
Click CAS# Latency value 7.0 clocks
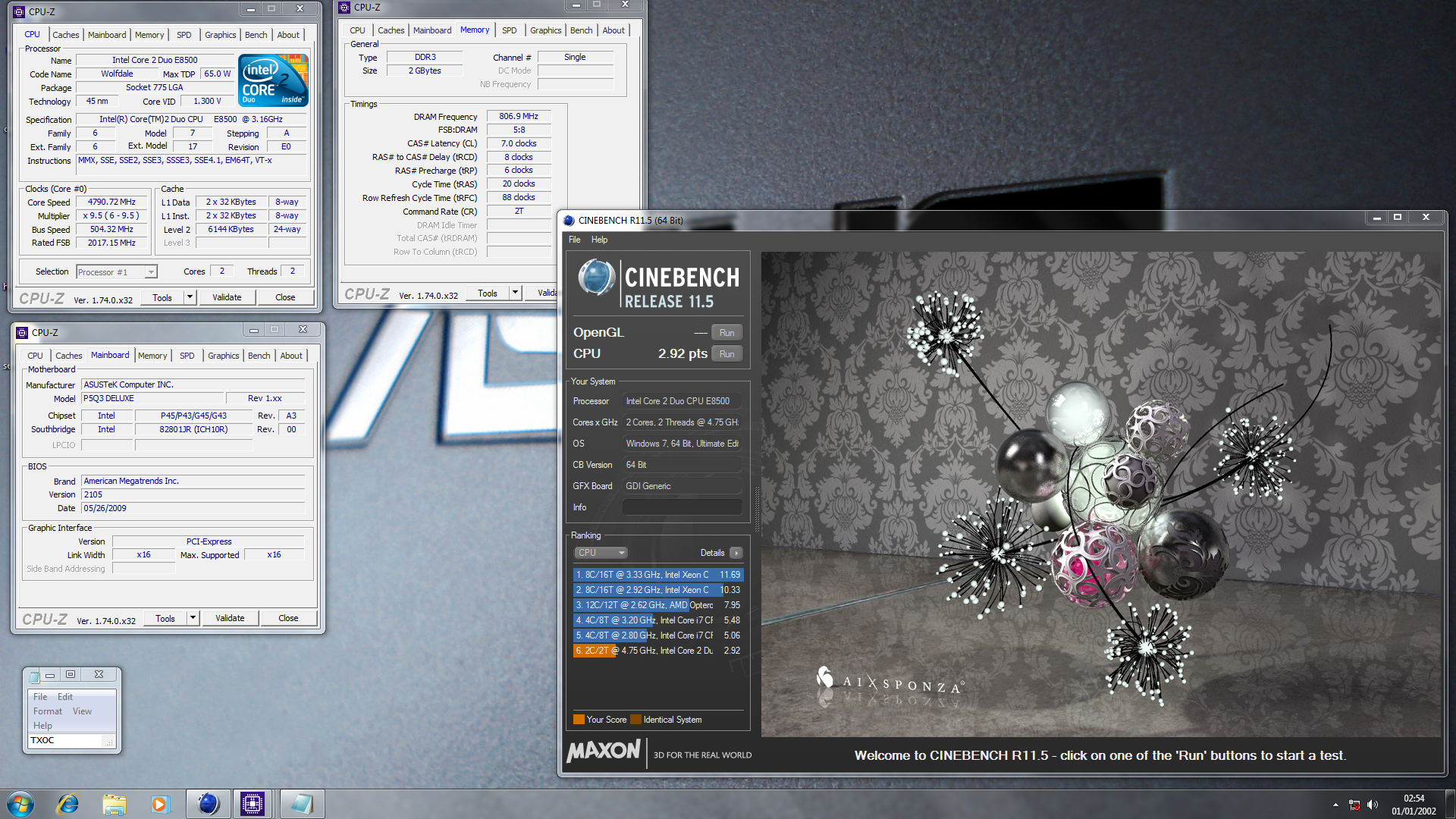(519, 143)
